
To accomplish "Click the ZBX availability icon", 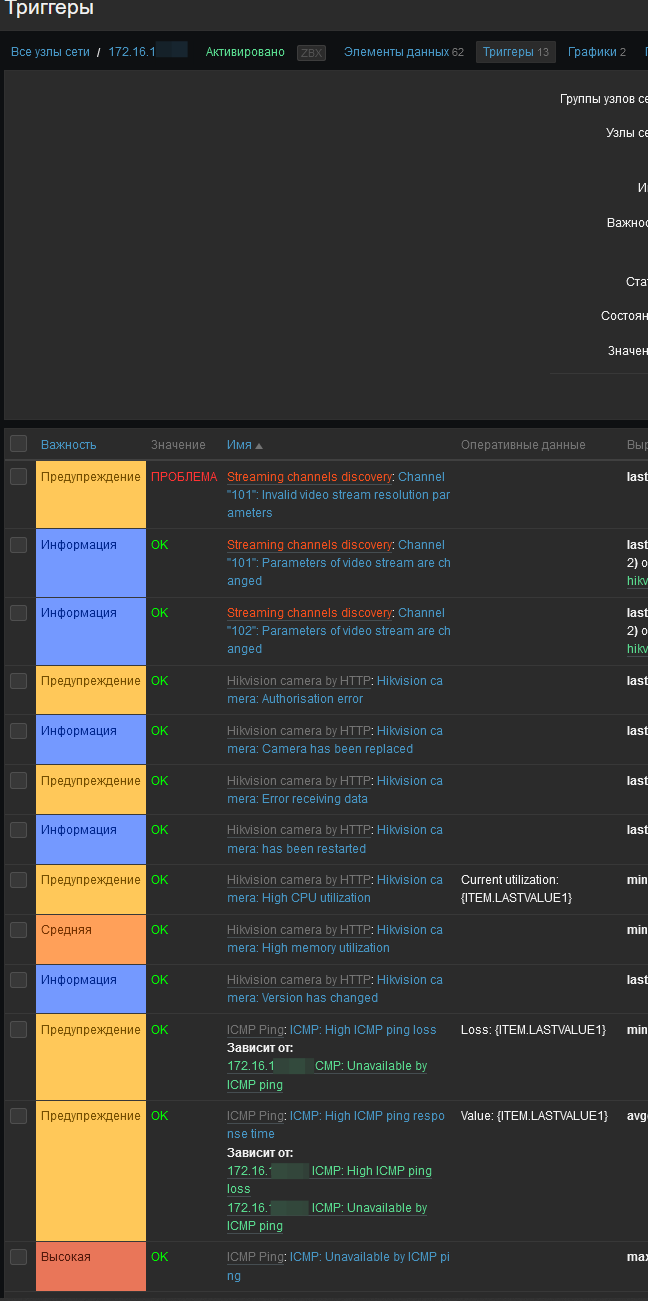I will [x=311, y=53].
